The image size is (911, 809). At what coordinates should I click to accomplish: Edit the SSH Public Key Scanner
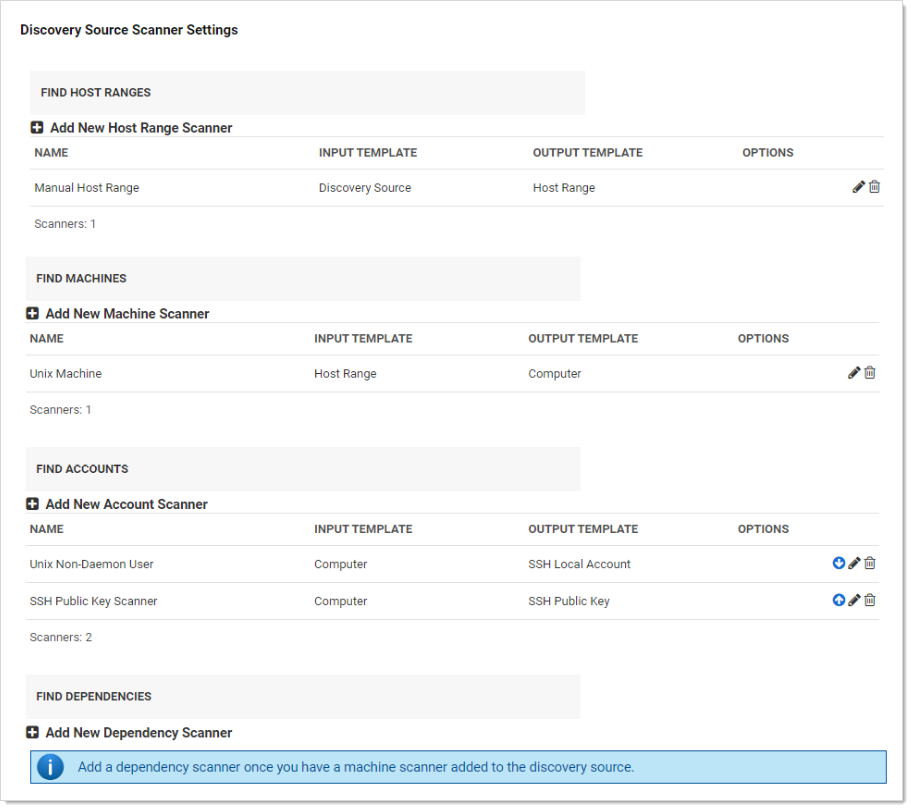click(853, 600)
